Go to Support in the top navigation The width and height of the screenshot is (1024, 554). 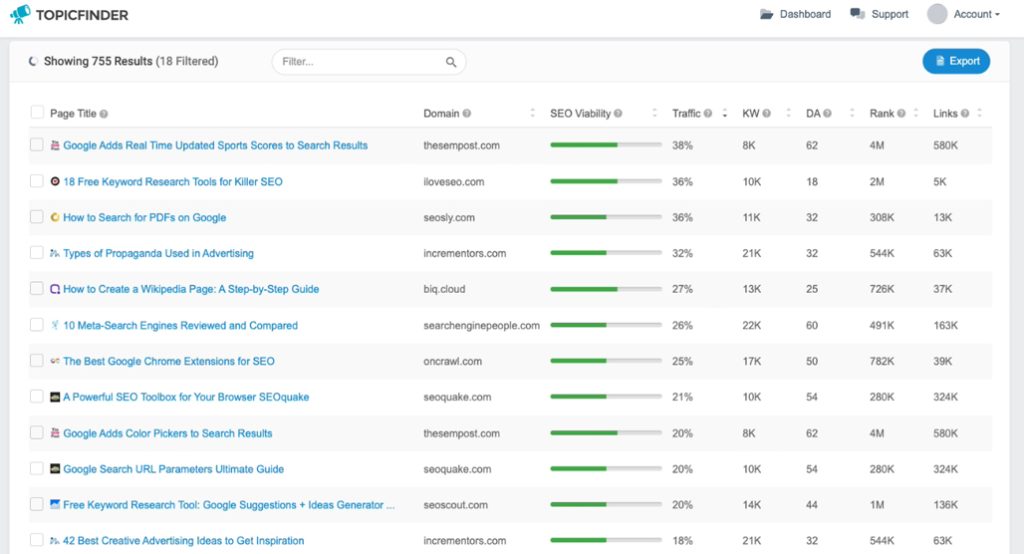pyautogui.click(x=879, y=14)
